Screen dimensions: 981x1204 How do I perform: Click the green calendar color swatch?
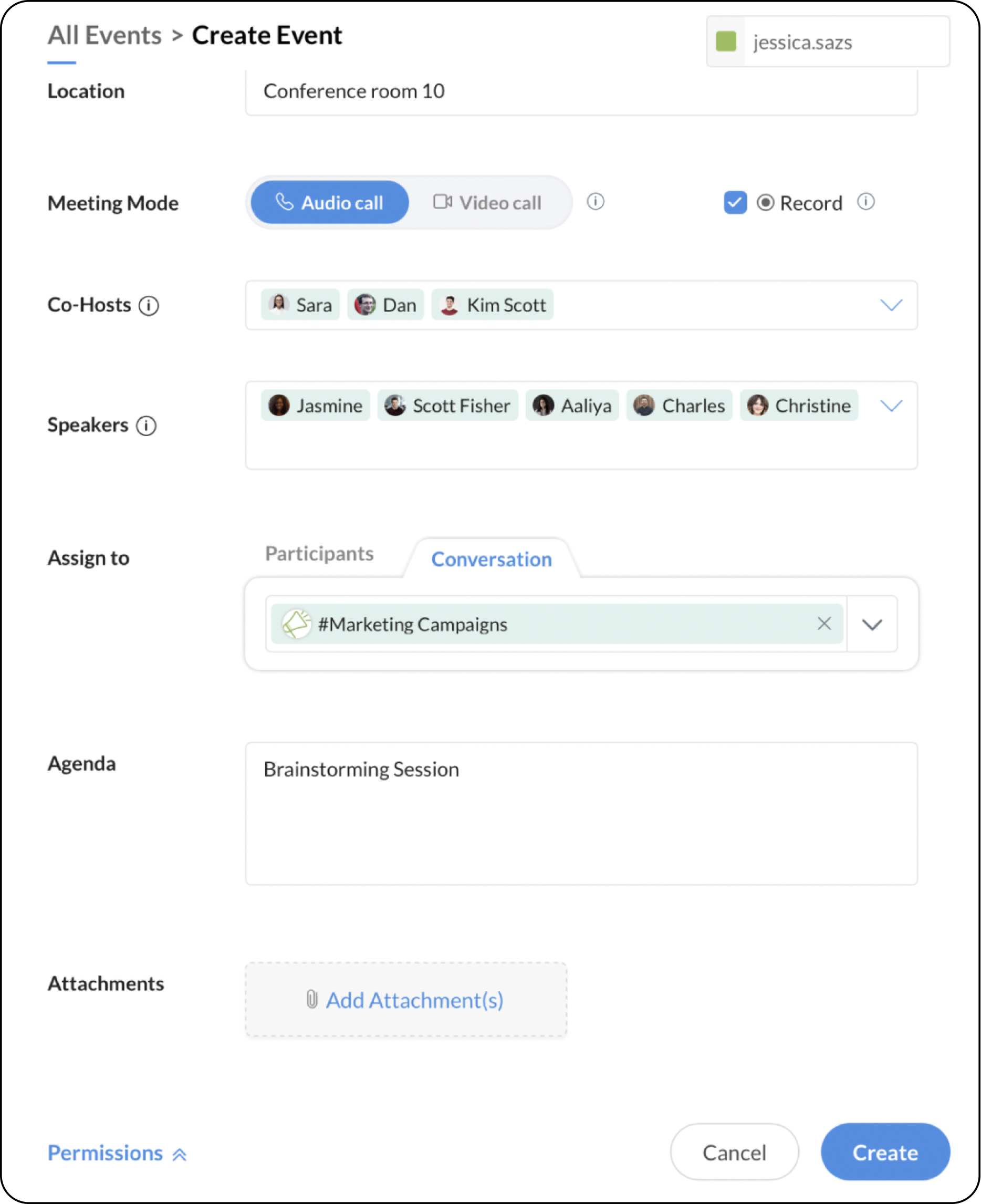tap(726, 42)
